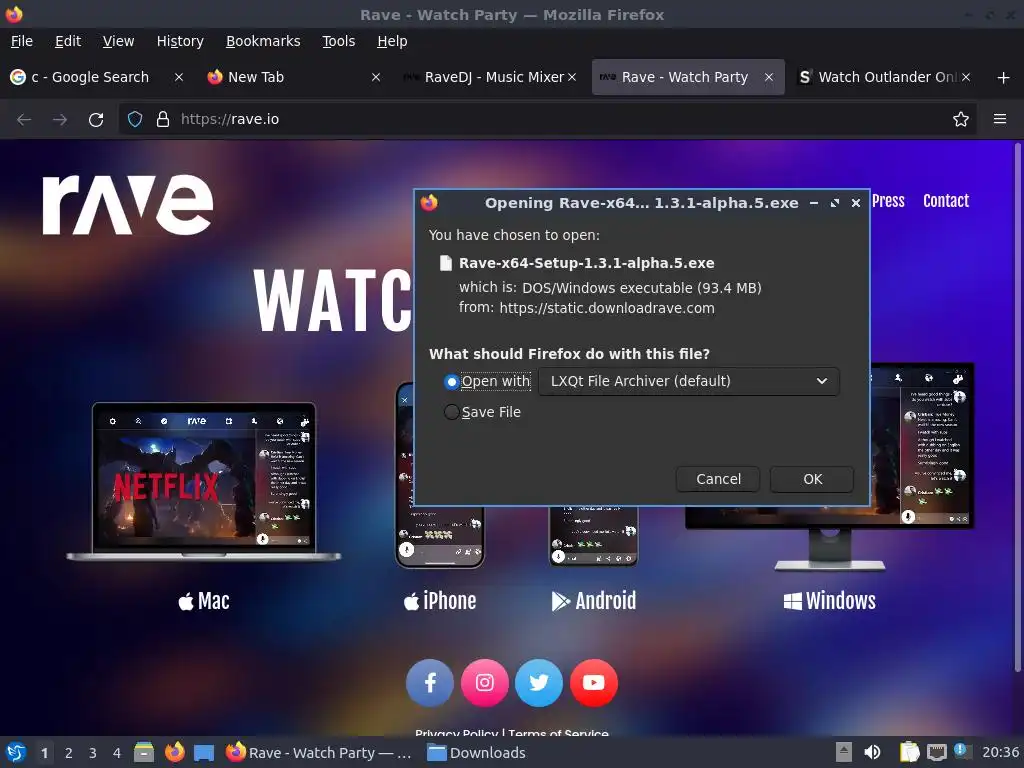
Task: Download Rave for Mac
Action: 204,601
